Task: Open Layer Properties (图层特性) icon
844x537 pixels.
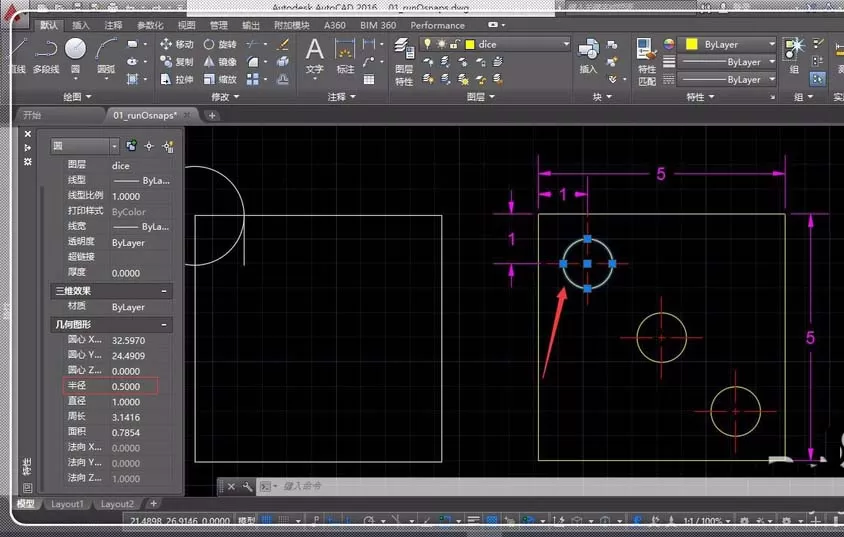Action: coord(404,62)
